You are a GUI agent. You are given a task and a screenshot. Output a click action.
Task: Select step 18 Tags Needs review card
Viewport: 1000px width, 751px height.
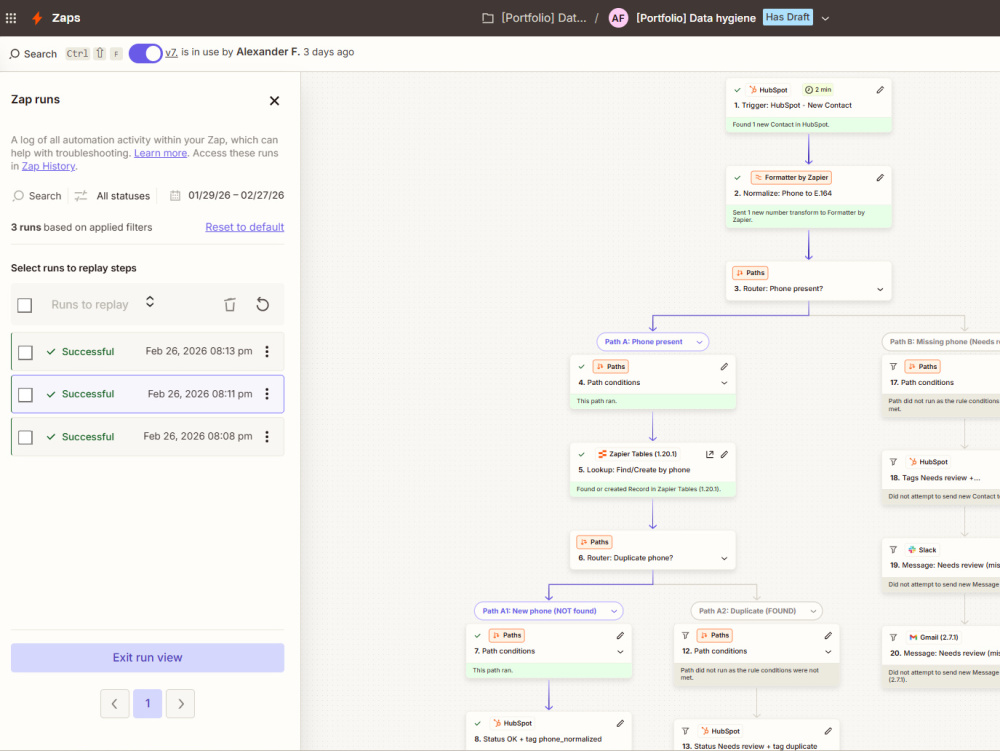[941, 478]
